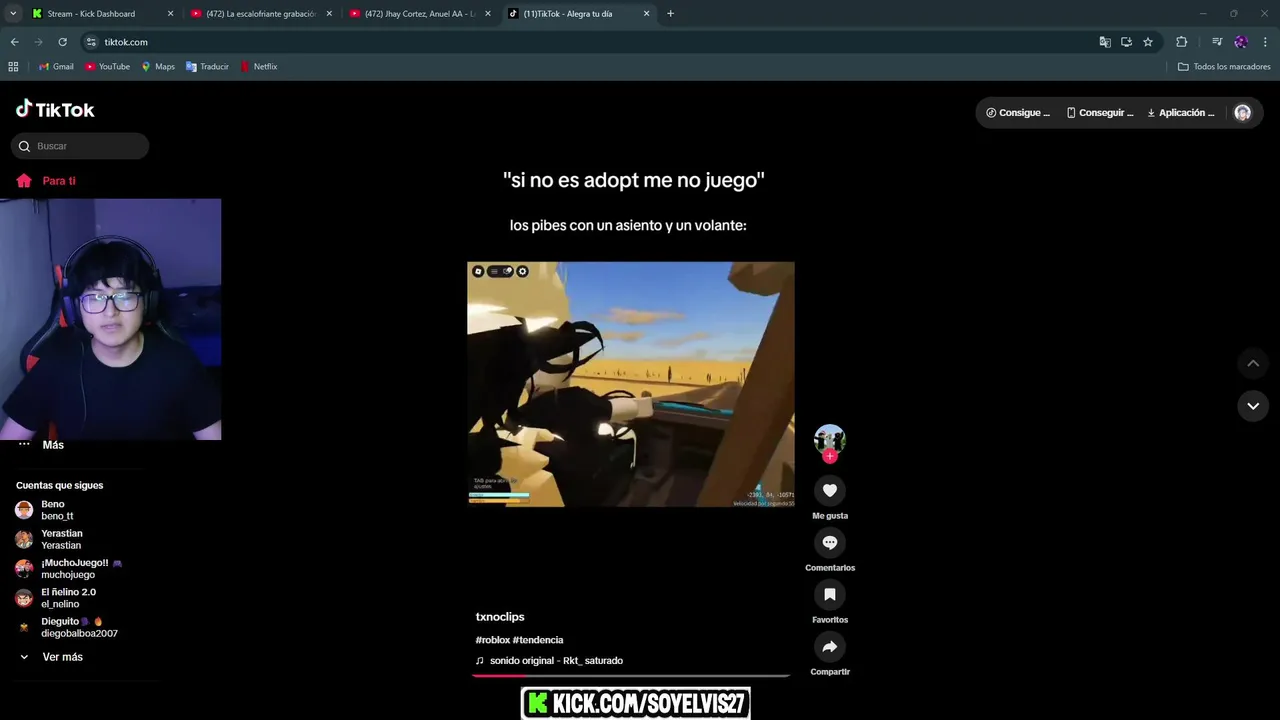Like the video with Me gusta heart

(x=829, y=490)
